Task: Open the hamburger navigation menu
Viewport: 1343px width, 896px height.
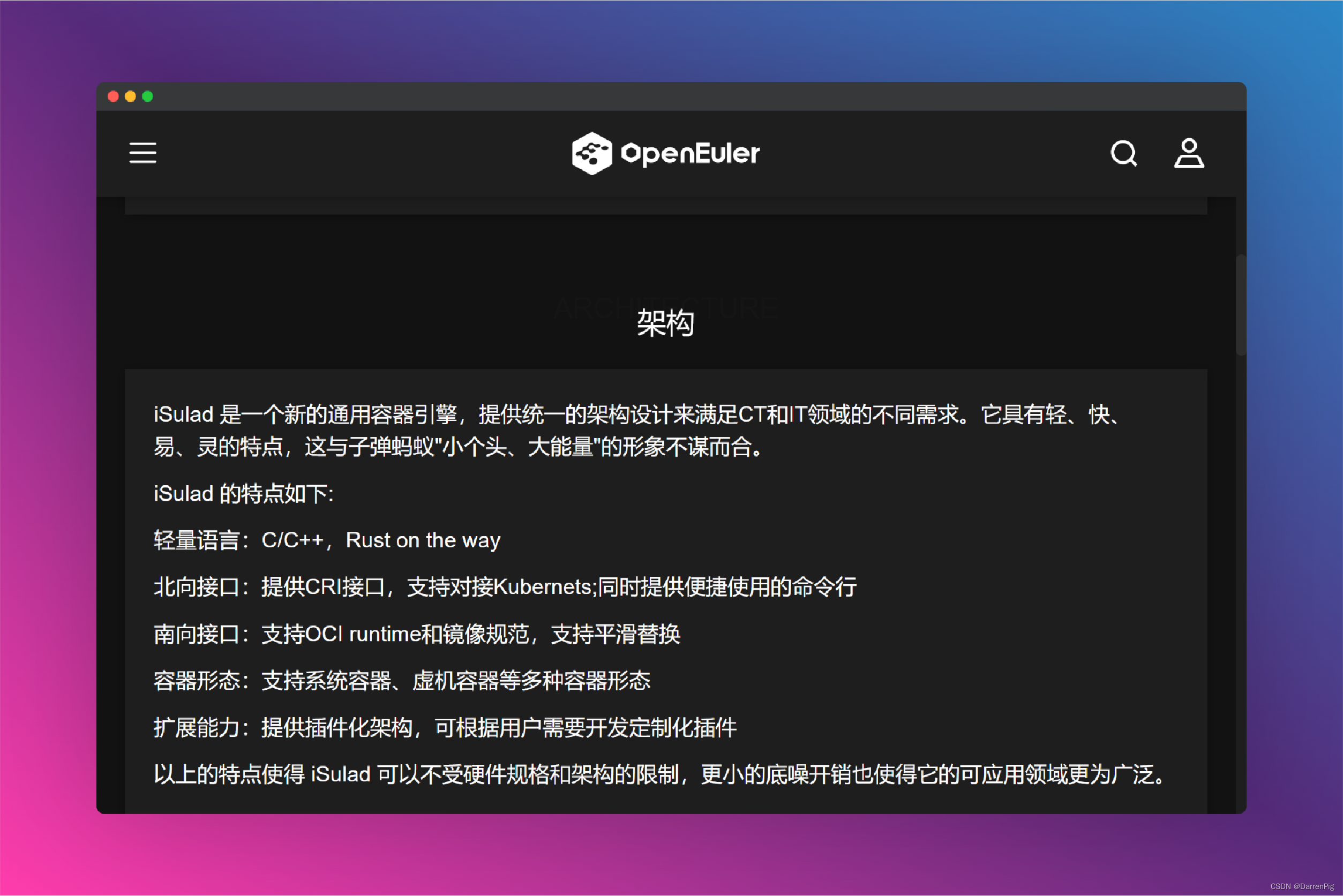Action: pyautogui.click(x=142, y=153)
